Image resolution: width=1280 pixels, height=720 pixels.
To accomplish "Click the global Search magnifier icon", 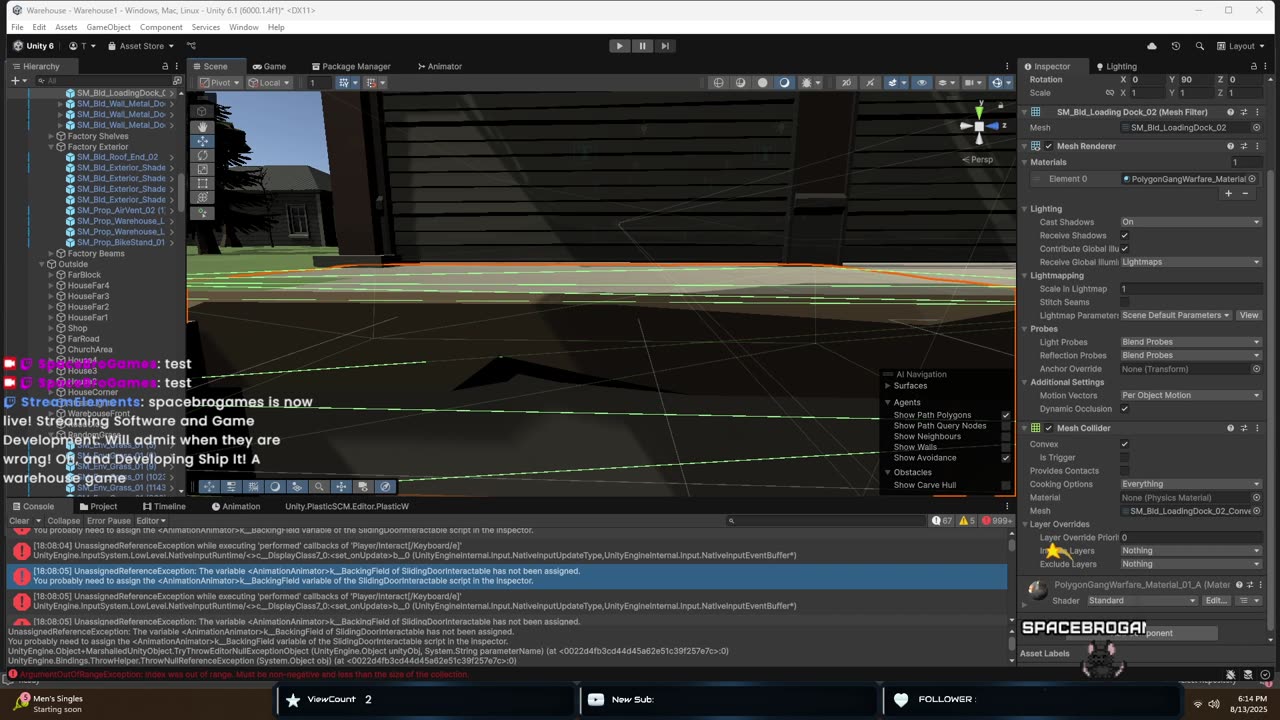I will [x=1200, y=46].
